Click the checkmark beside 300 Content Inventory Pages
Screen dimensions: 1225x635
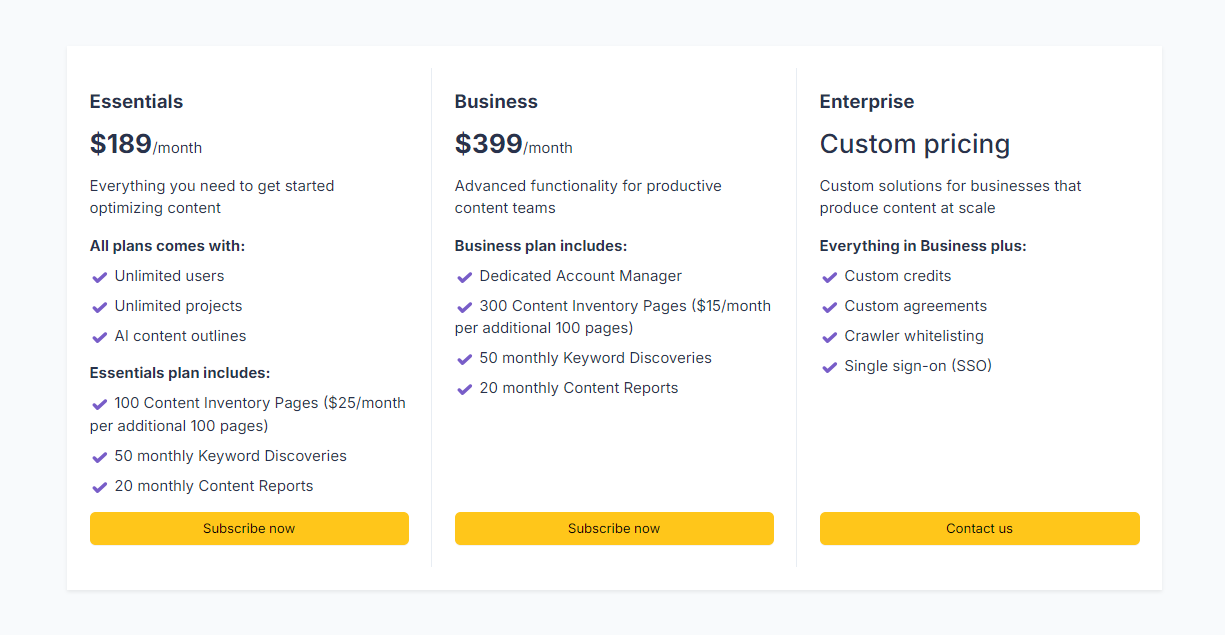[x=464, y=307]
